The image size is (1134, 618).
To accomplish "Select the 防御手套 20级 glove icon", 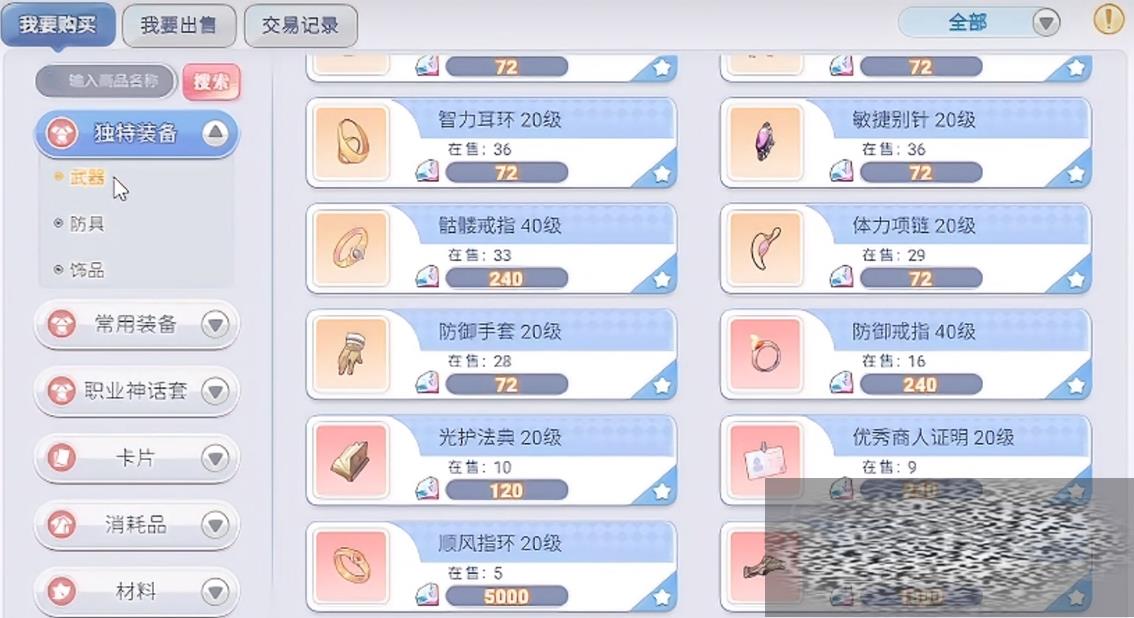I will point(351,354).
